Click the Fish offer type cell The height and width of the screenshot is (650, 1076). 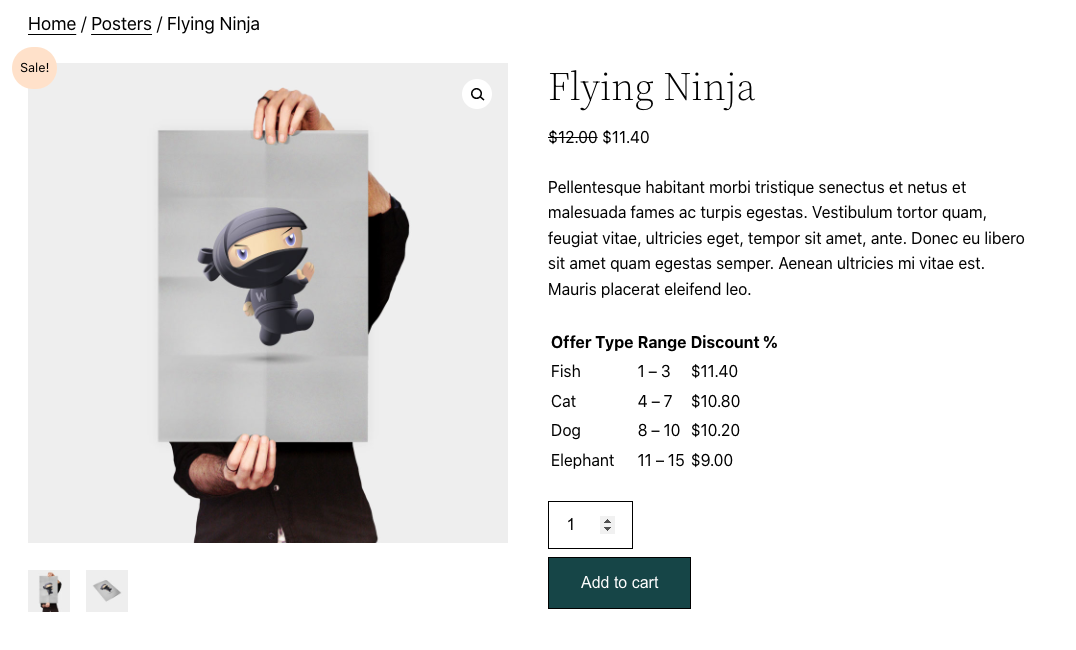tap(566, 372)
